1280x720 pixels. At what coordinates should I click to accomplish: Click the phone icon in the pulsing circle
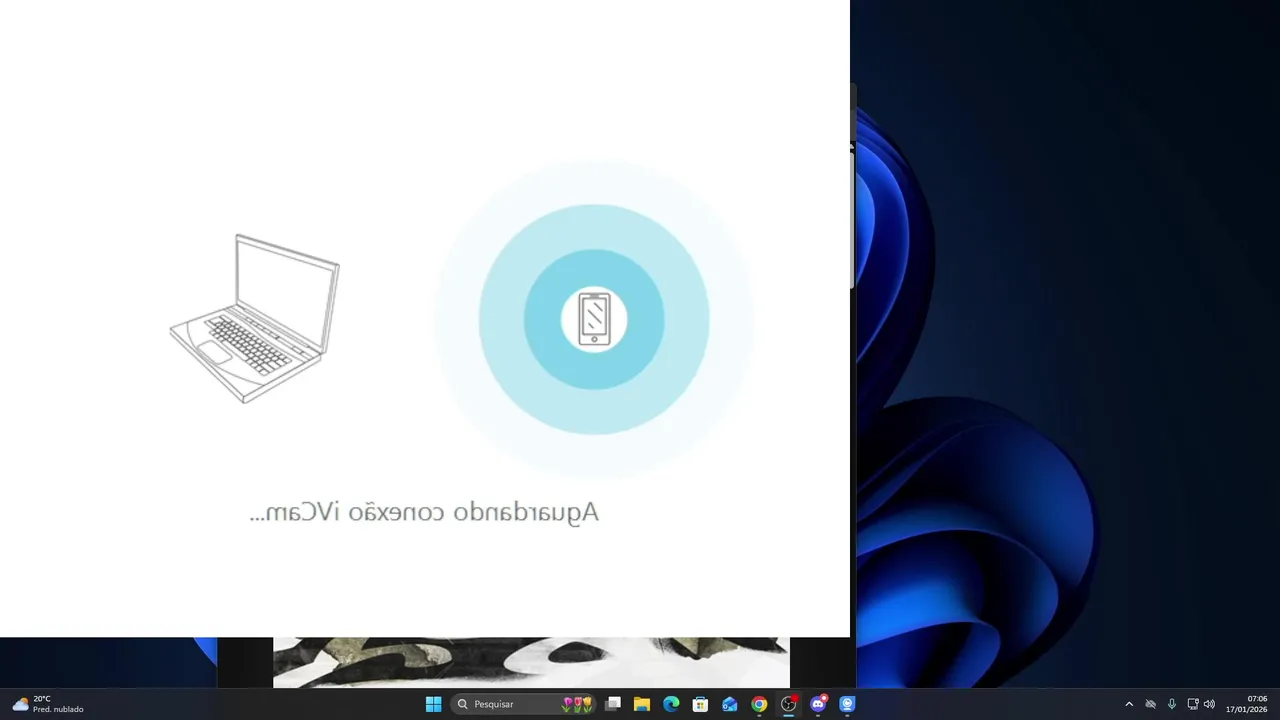point(594,319)
